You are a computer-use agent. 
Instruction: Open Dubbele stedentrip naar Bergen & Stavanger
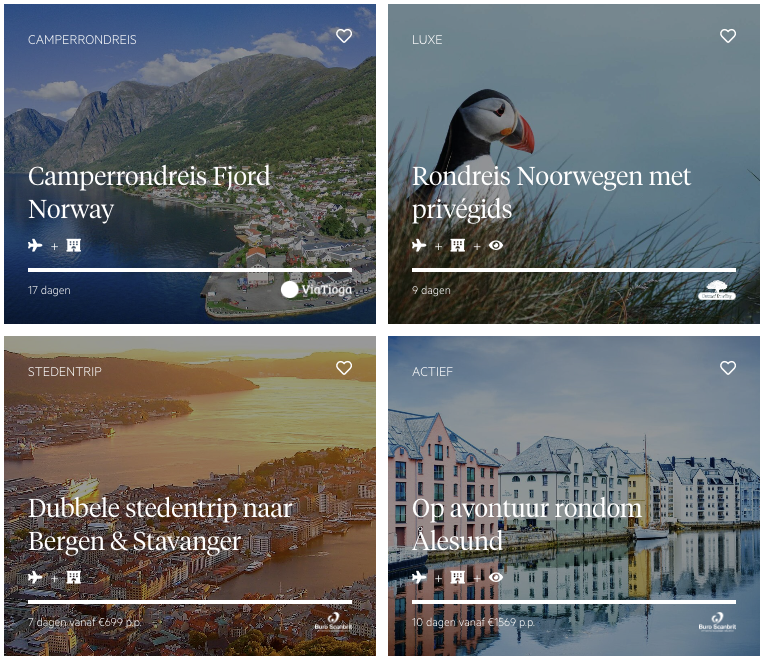160,525
